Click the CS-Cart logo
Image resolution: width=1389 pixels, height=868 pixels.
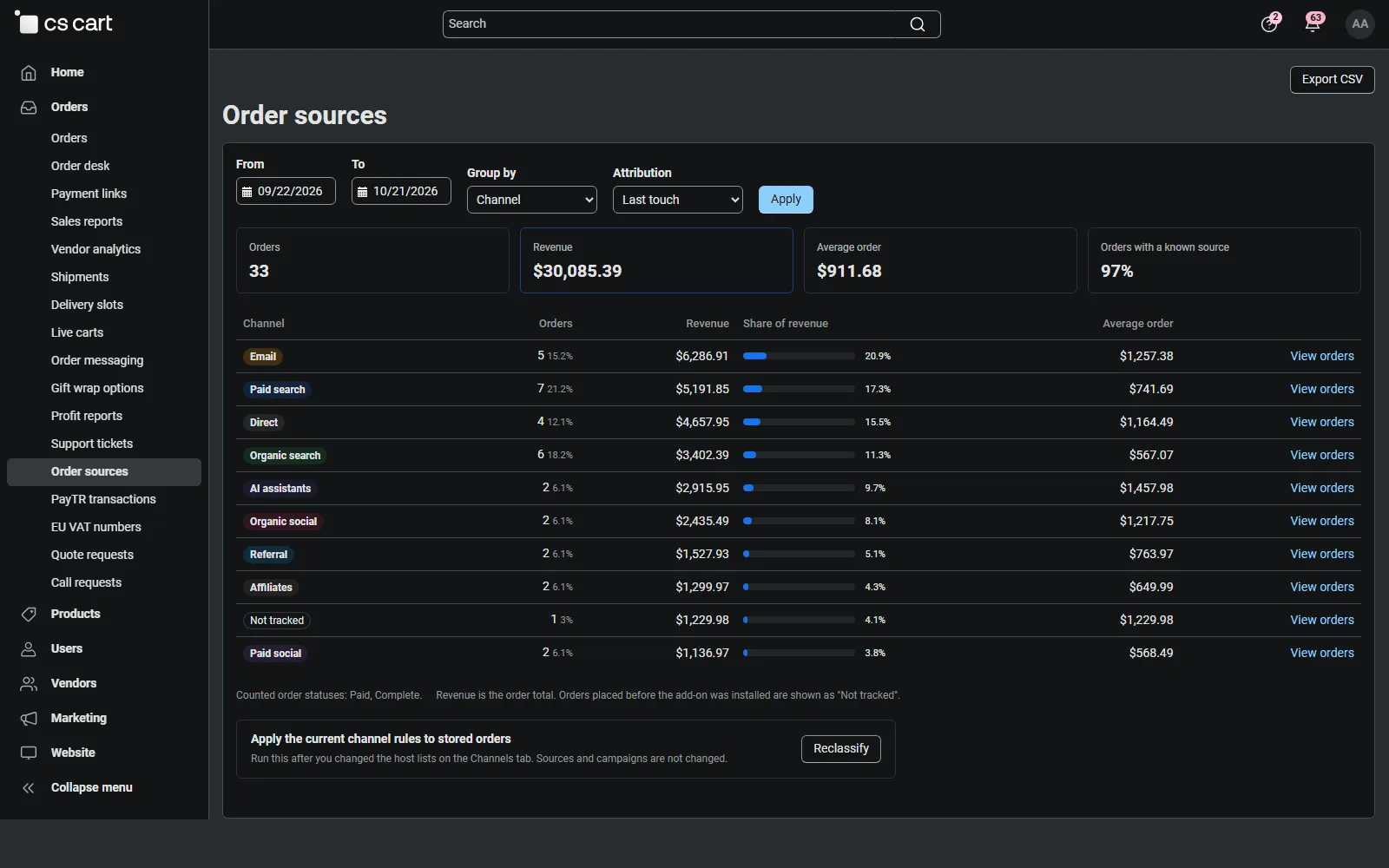(64, 23)
